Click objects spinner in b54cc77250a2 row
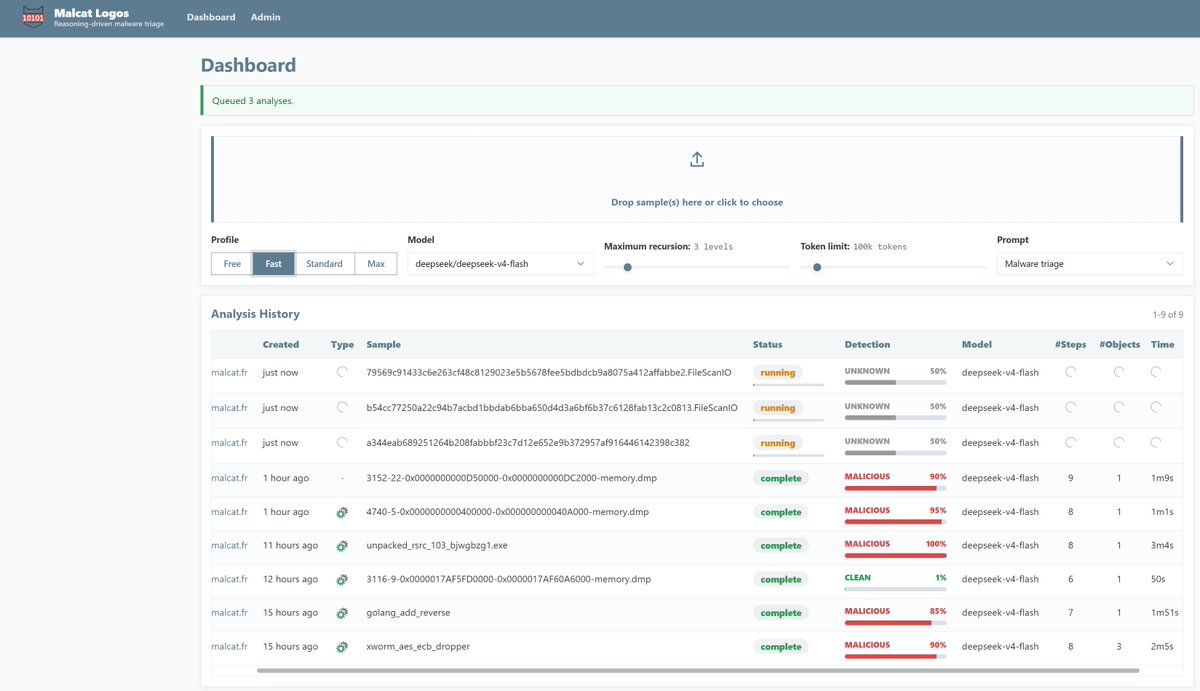 [1119, 408]
